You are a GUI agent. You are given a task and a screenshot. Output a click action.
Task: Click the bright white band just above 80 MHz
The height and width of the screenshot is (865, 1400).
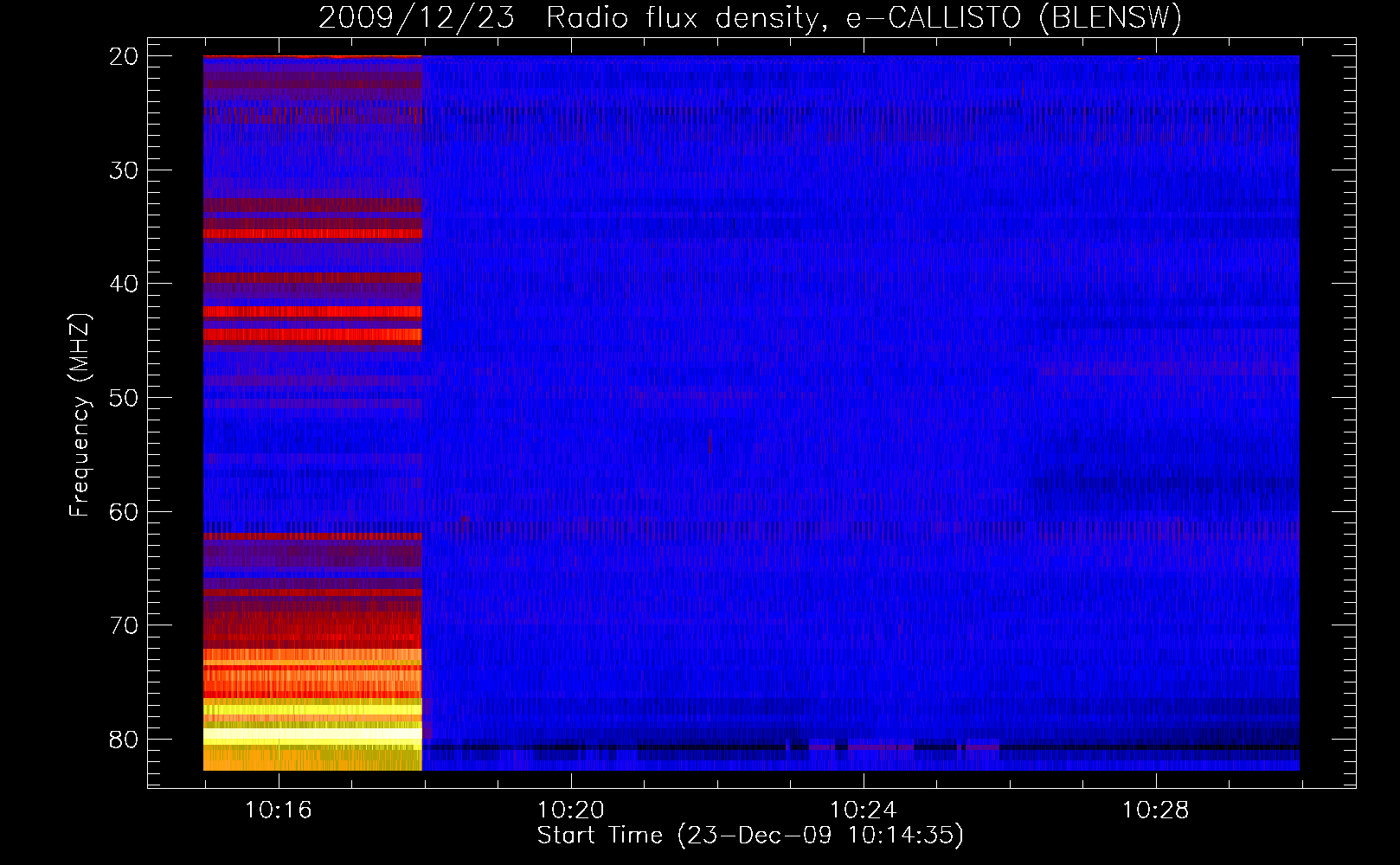(x=312, y=735)
